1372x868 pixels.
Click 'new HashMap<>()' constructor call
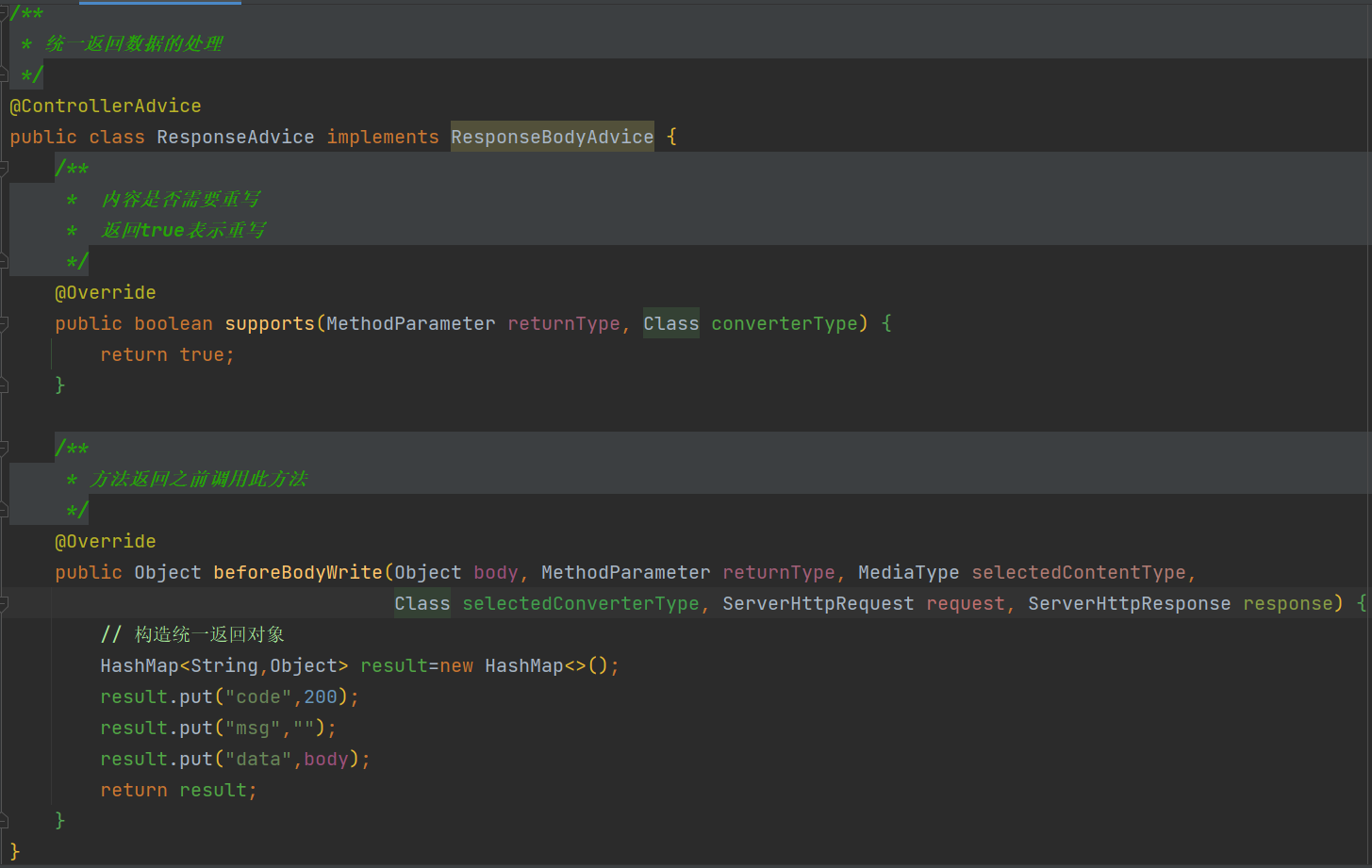pos(524,665)
